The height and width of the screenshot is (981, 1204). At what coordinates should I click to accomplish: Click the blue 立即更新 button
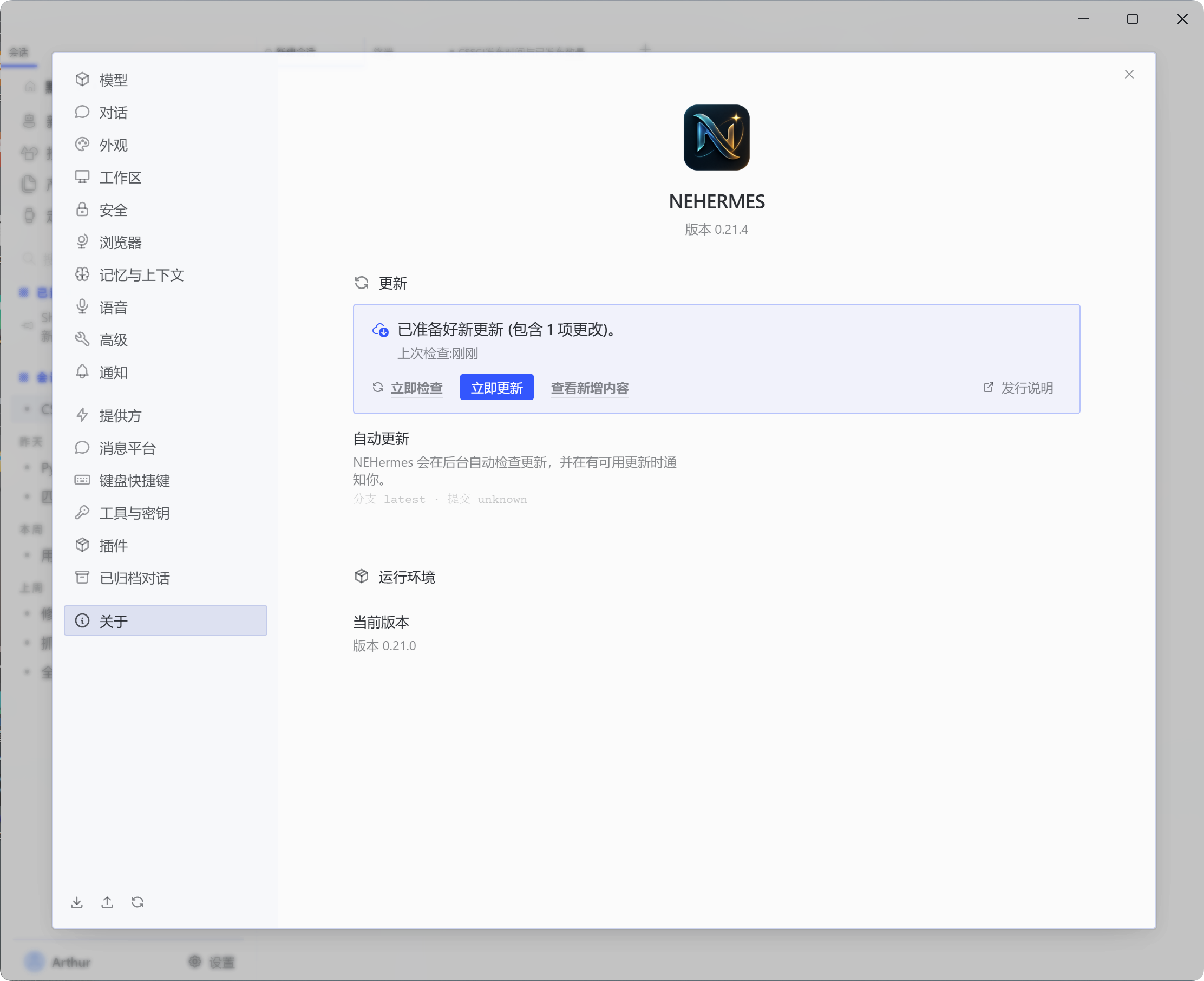pos(496,387)
